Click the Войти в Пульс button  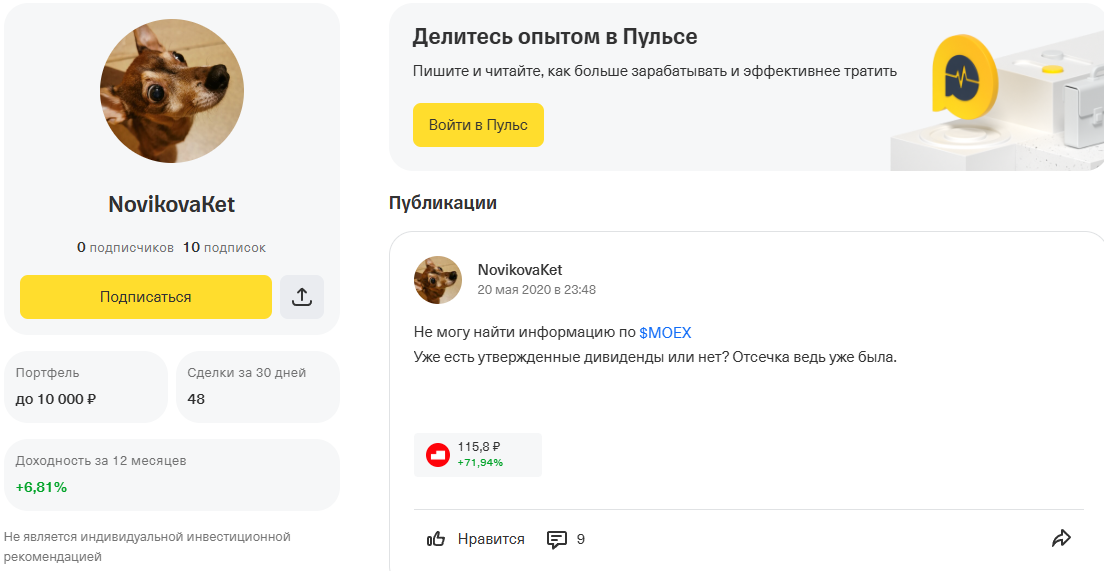tap(478, 125)
